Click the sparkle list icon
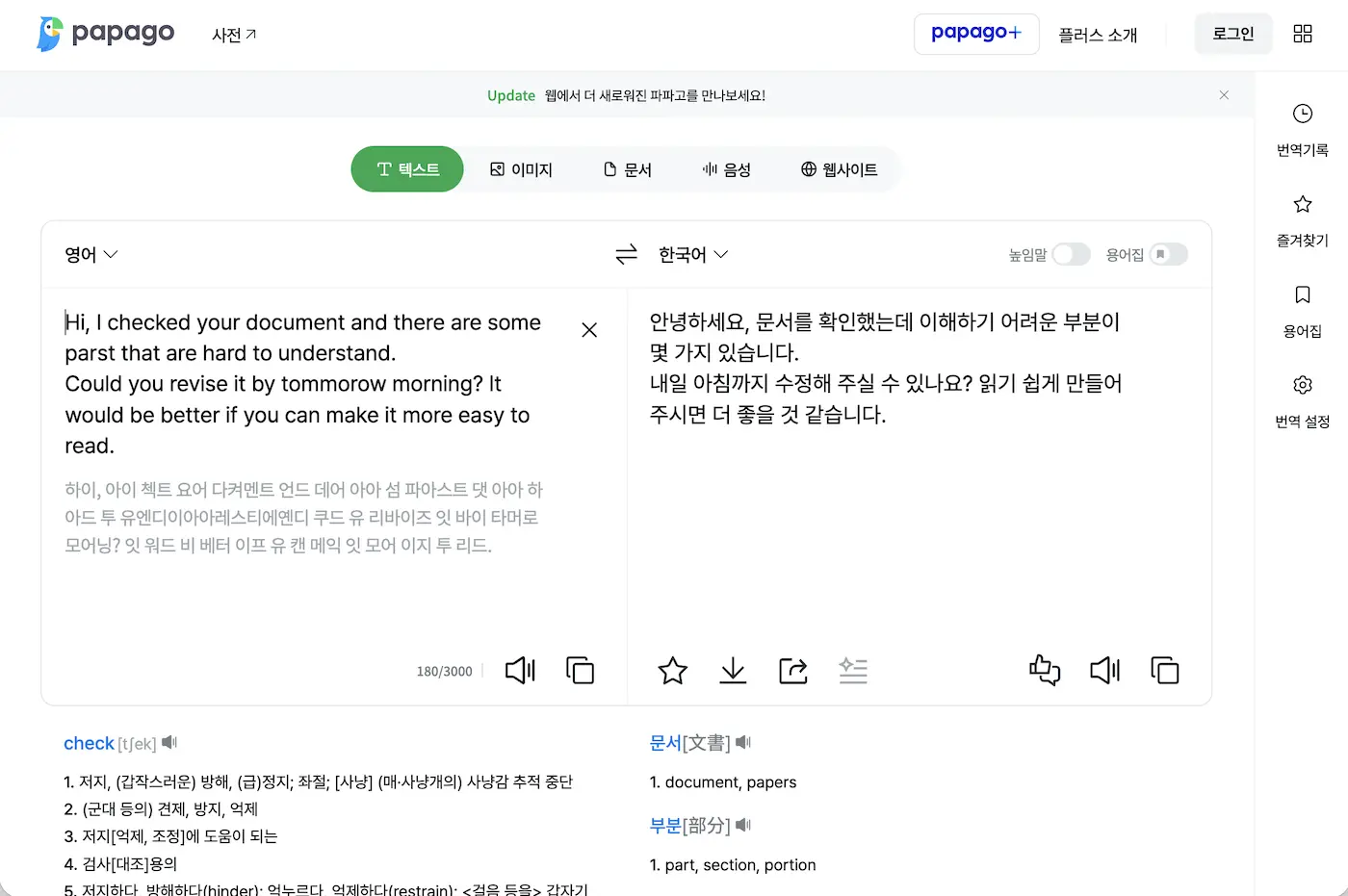This screenshot has height=896, width=1348. (853, 670)
